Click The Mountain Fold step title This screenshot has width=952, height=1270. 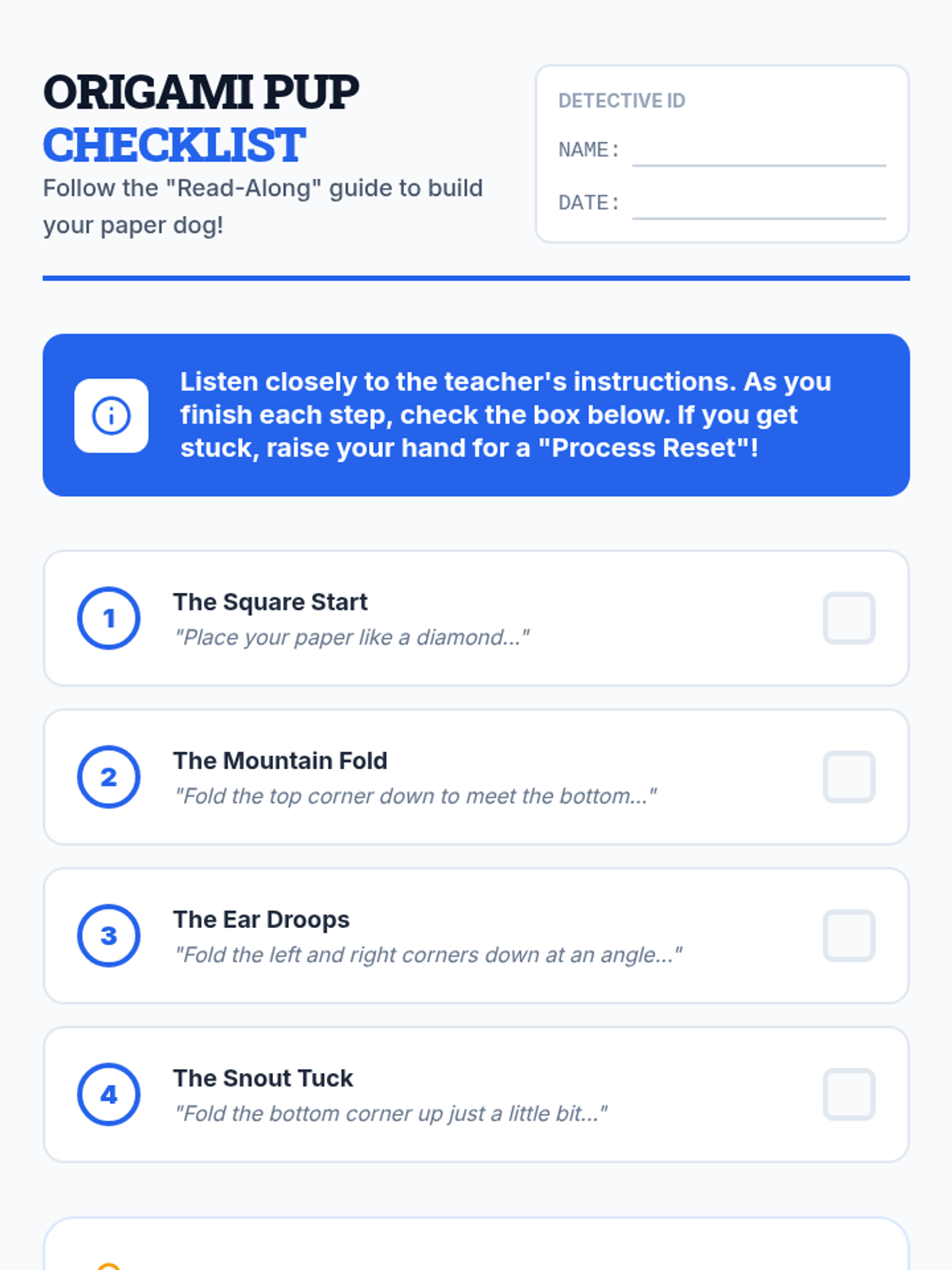[x=280, y=760]
